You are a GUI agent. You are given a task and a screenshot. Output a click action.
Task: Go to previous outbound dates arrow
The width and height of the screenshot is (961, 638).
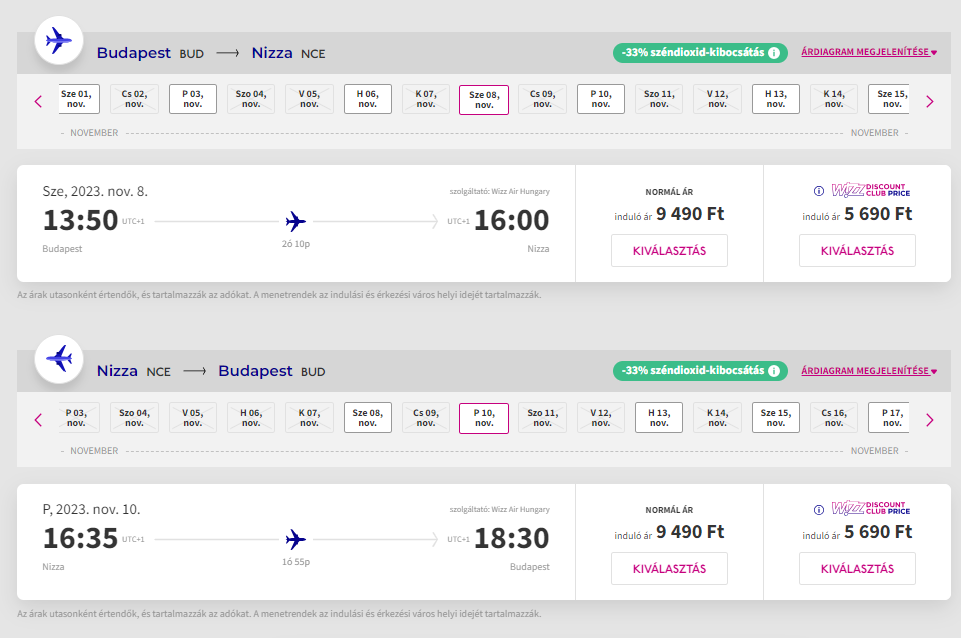point(39,101)
